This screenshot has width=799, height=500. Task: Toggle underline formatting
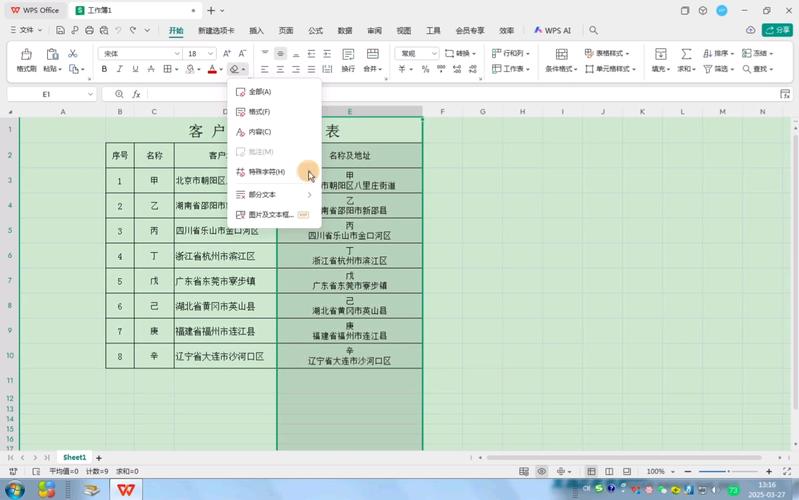[x=135, y=69]
